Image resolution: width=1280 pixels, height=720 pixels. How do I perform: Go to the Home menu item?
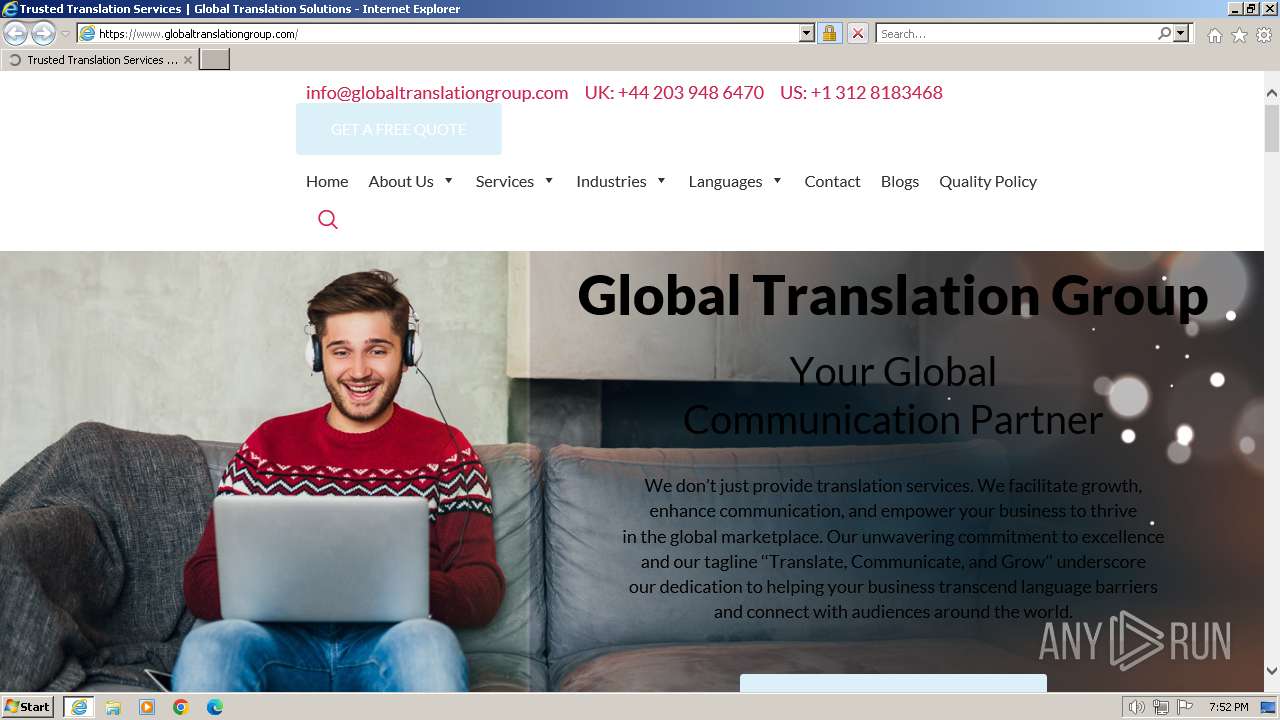tap(327, 181)
